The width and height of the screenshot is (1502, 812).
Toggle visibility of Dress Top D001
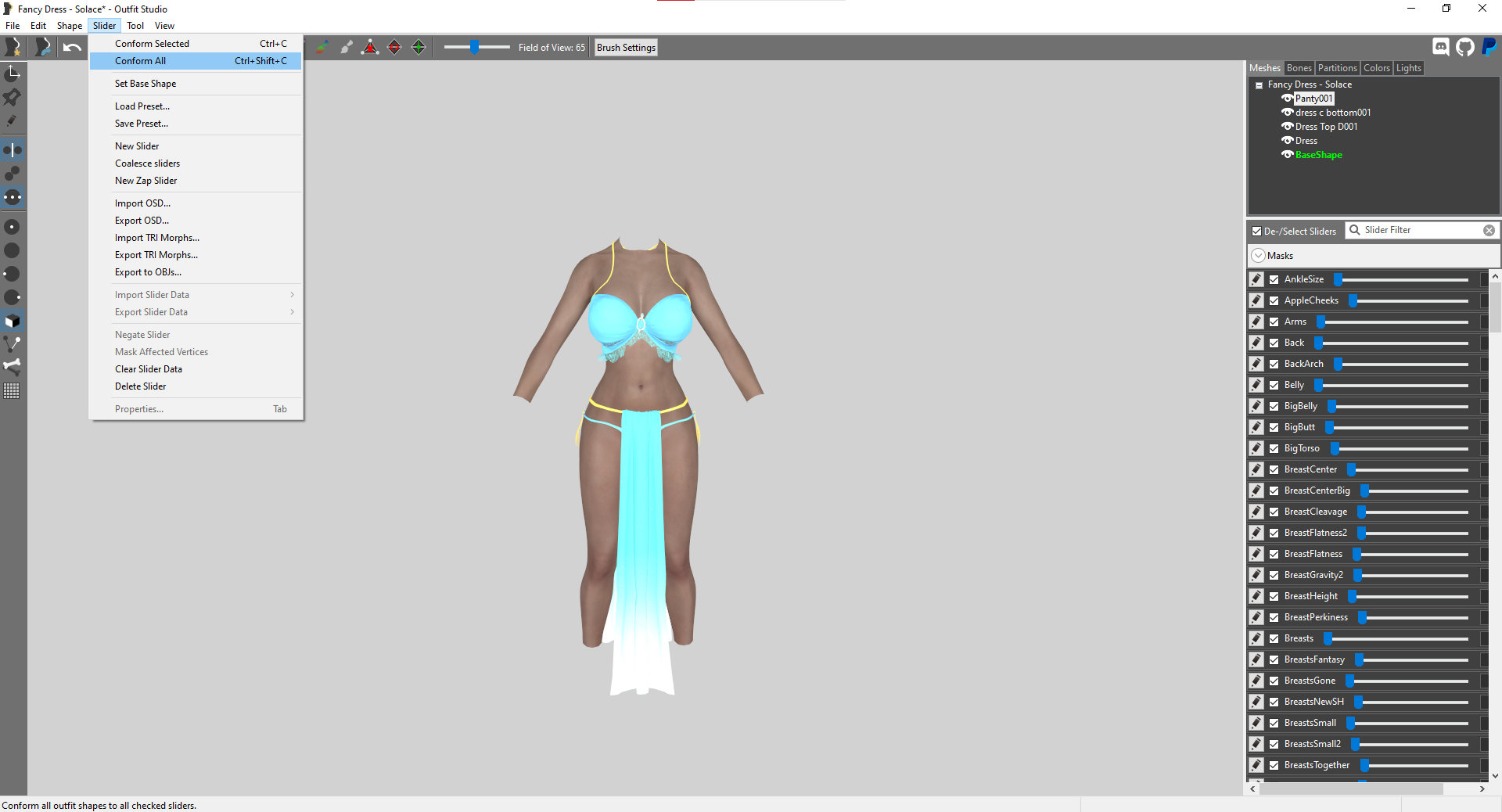1287,127
